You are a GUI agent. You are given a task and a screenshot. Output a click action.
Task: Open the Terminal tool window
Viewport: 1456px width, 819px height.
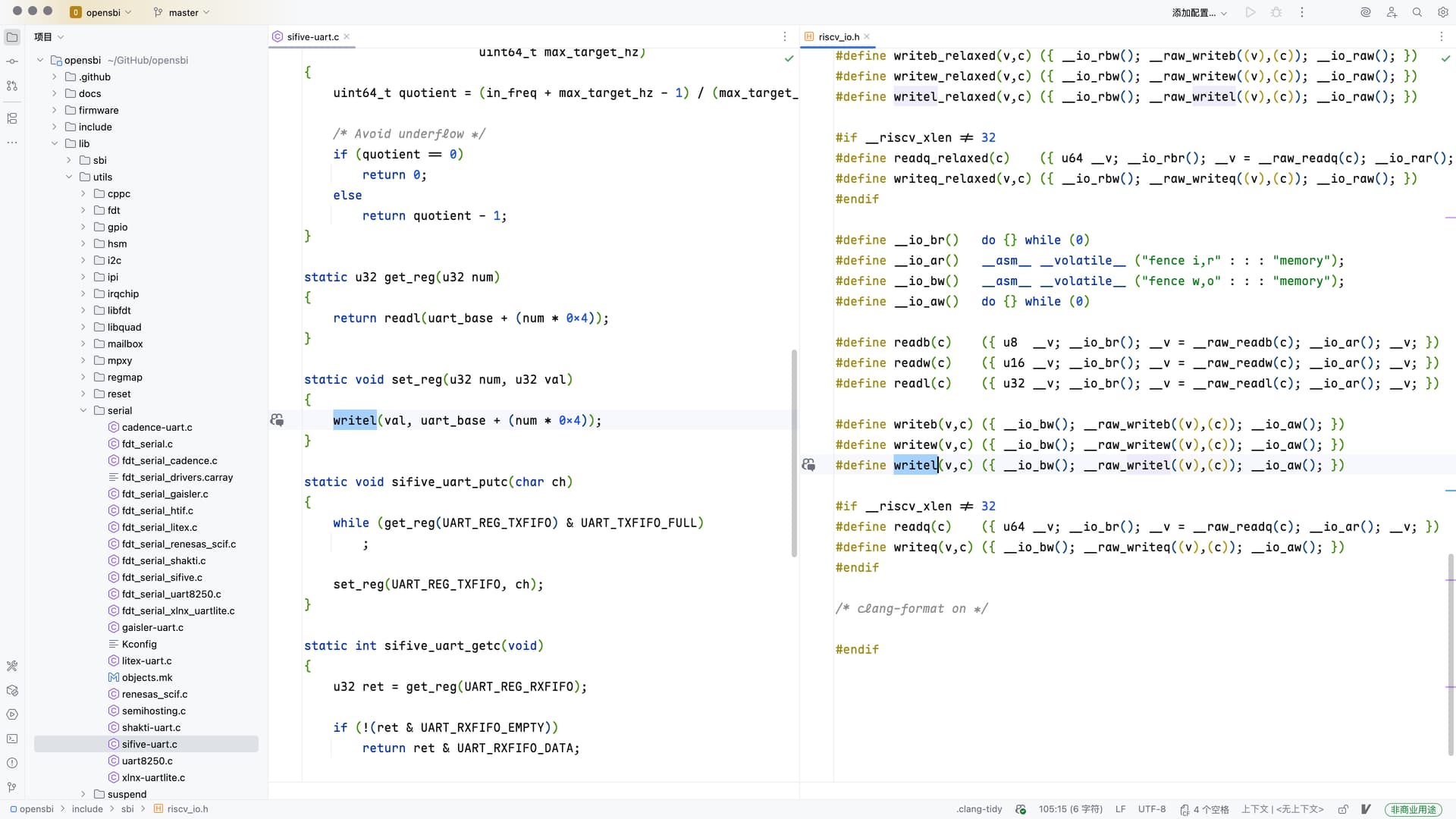[x=12, y=739]
